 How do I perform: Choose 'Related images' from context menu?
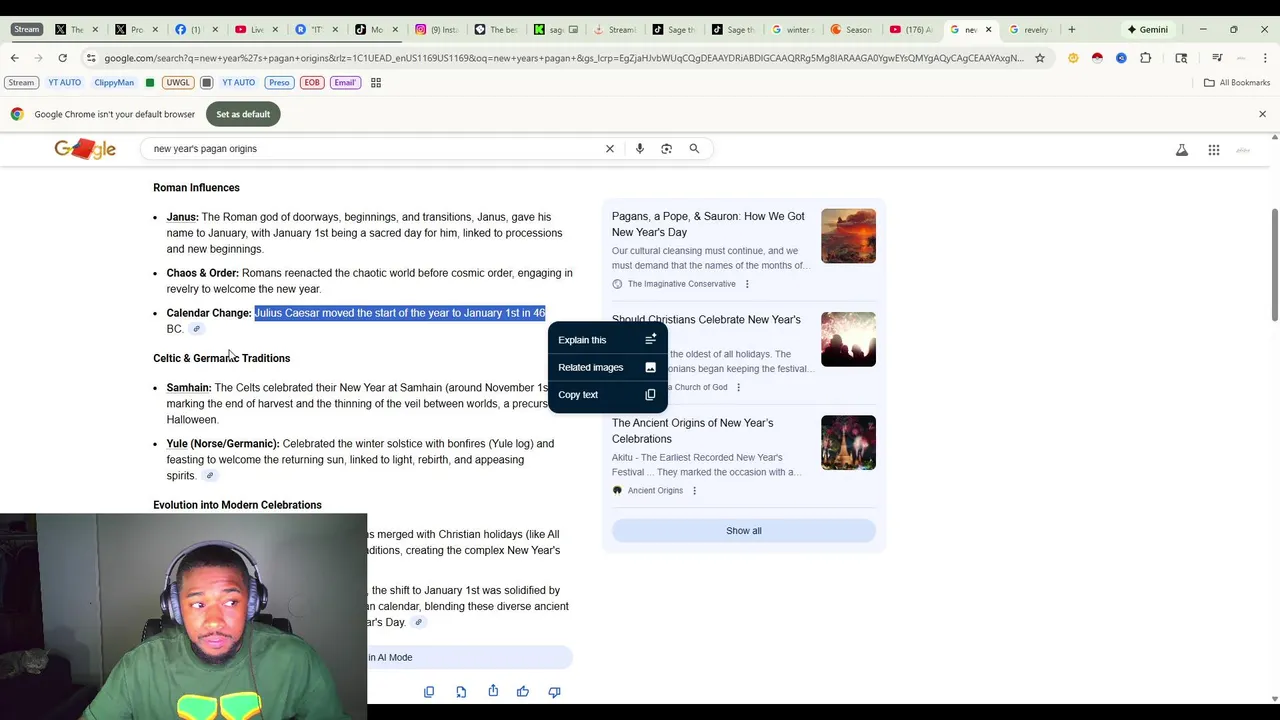607,367
